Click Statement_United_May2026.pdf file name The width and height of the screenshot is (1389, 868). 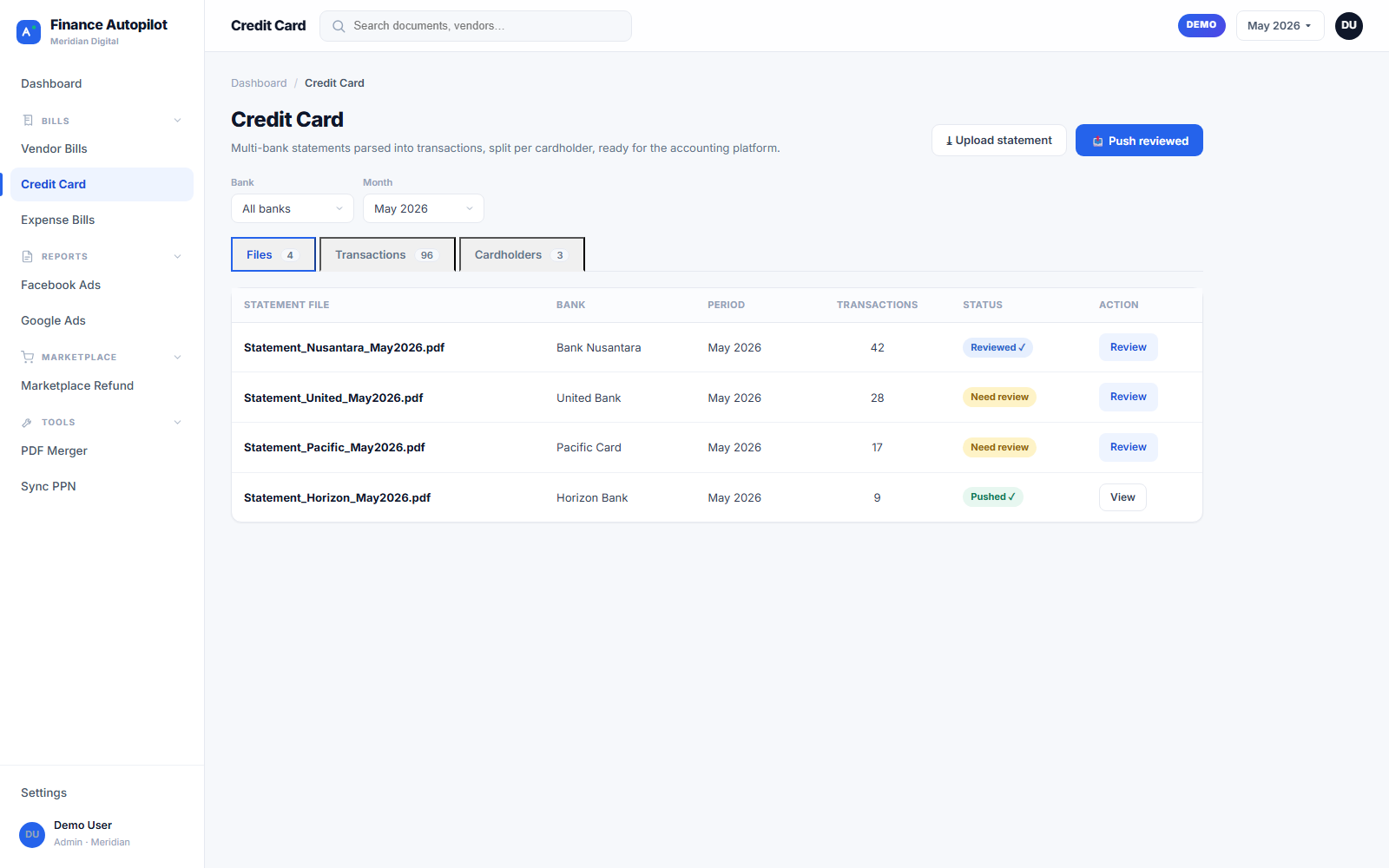point(333,398)
